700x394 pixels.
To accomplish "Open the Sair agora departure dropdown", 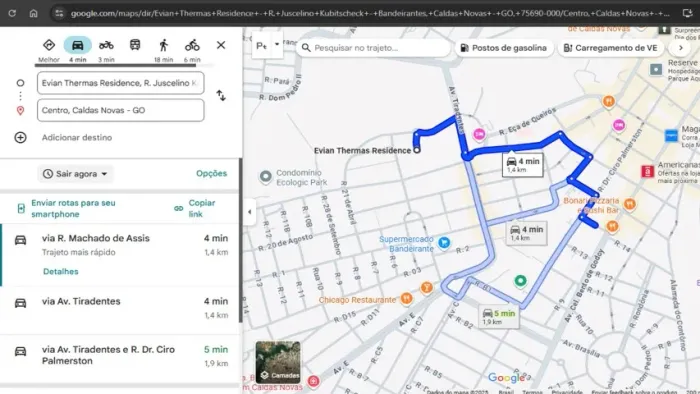I will click(x=75, y=174).
